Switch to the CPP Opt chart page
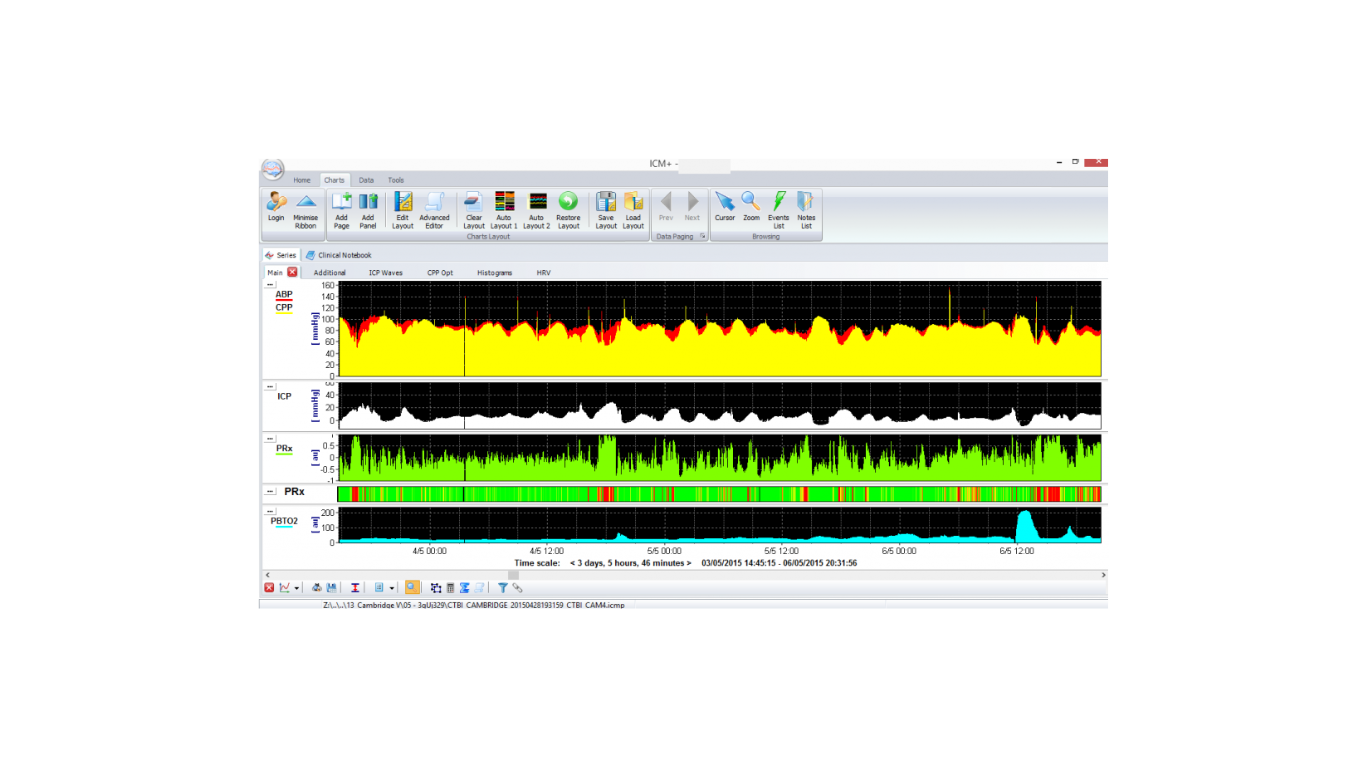This screenshot has height=768, width=1366. coord(440,272)
